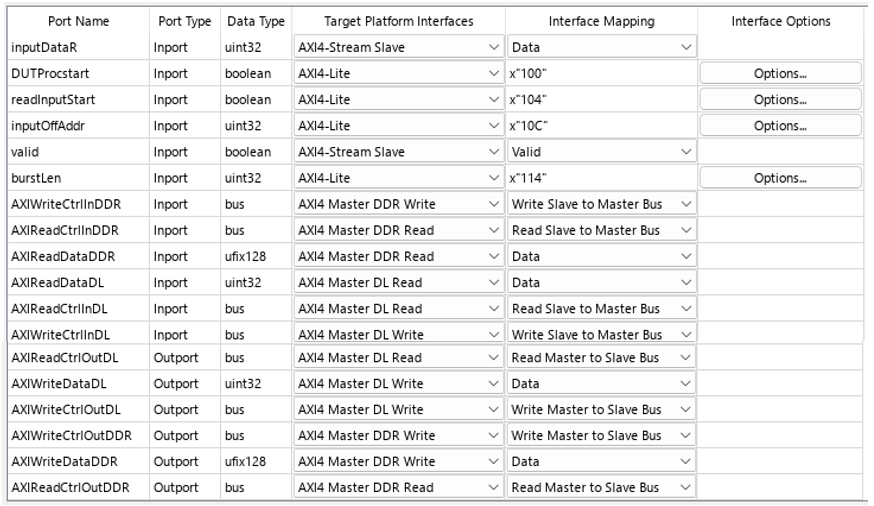Click Options button for burstLen row

(780, 178)
